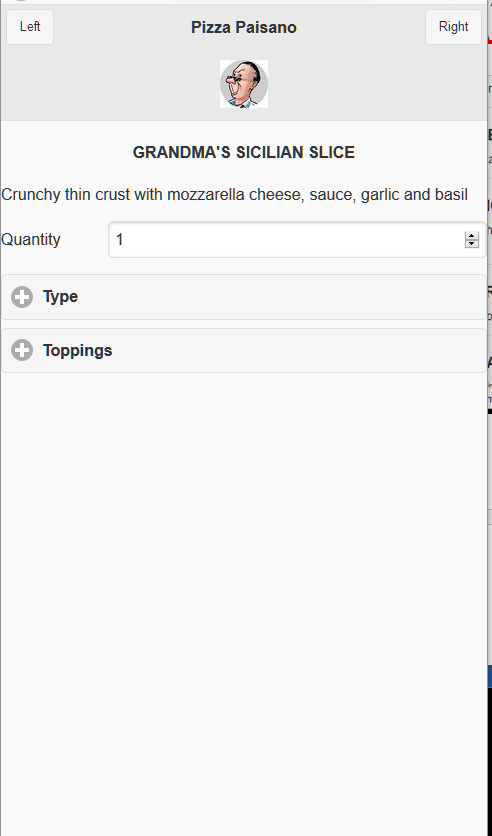Click the Pizza Paisano header title
The height and width of the screenshot is (836, 492).
[x=244, y=27]
